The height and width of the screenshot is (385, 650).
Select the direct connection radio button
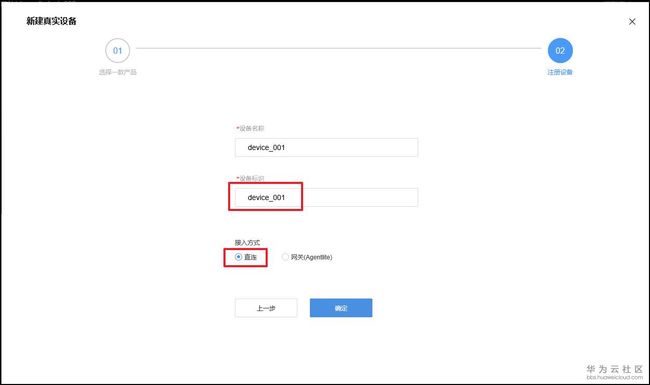tap(238, 257)
